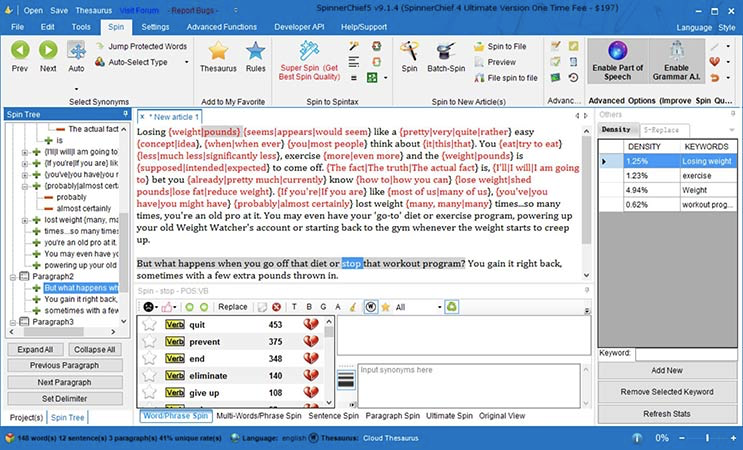Click the history clock icon in Advanced

tap(573, 78)
